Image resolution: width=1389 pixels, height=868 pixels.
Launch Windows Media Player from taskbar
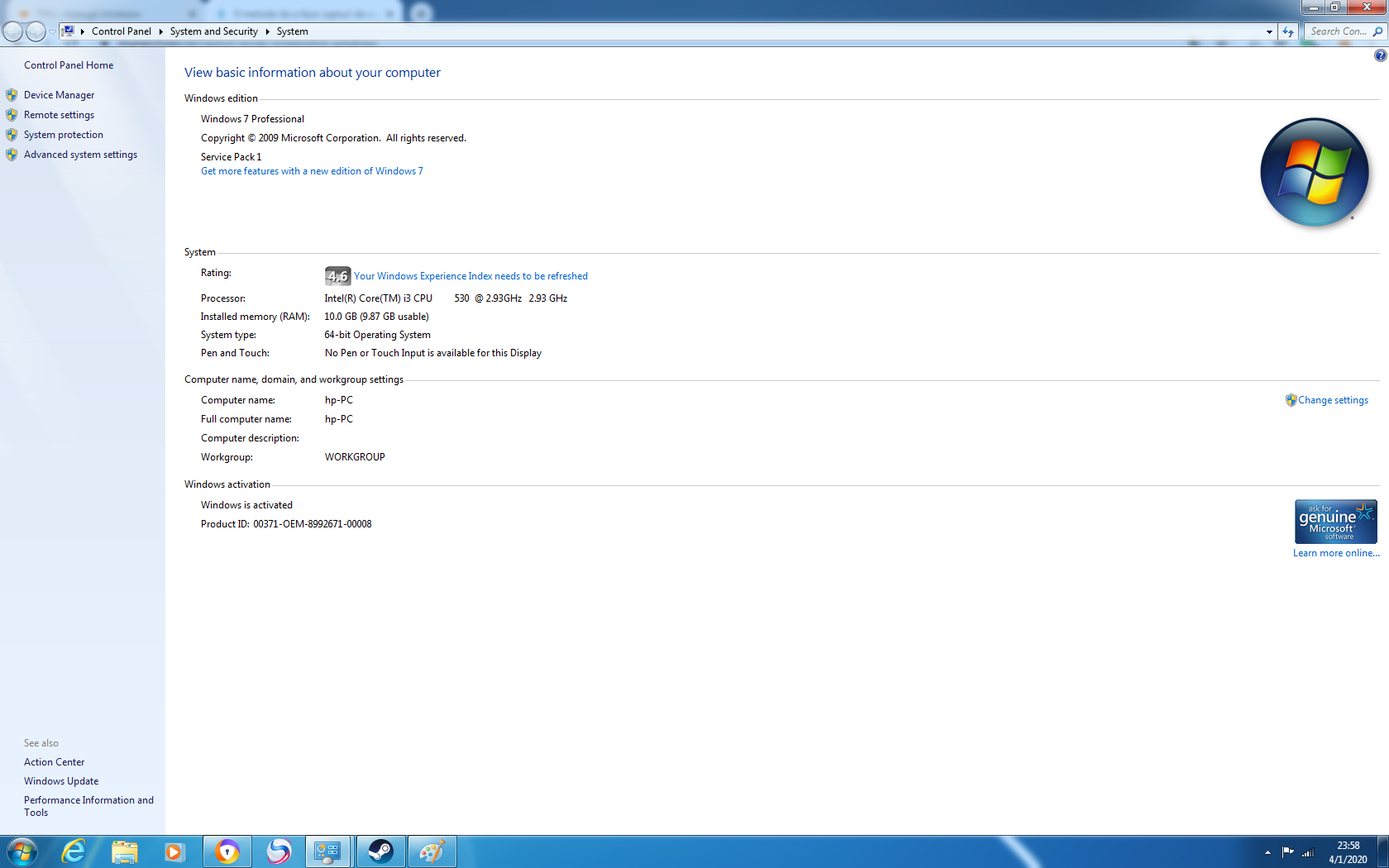coord(174,851)
